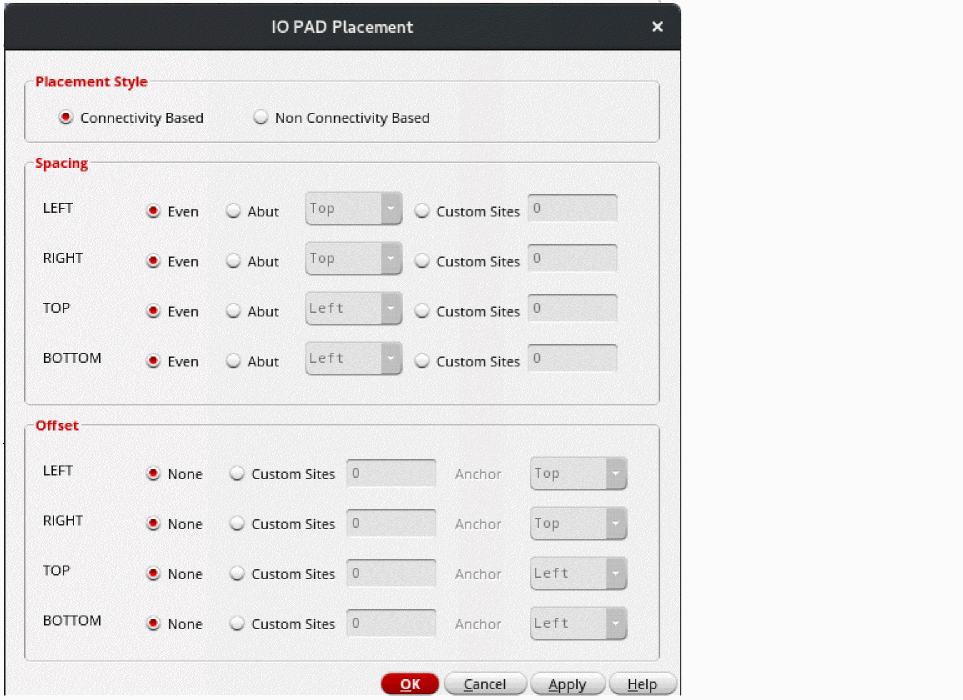Image resolution: width=963 pixels, height=700 pixels.
Task: Click the TOP offset custom sites field
Action: 391,573
